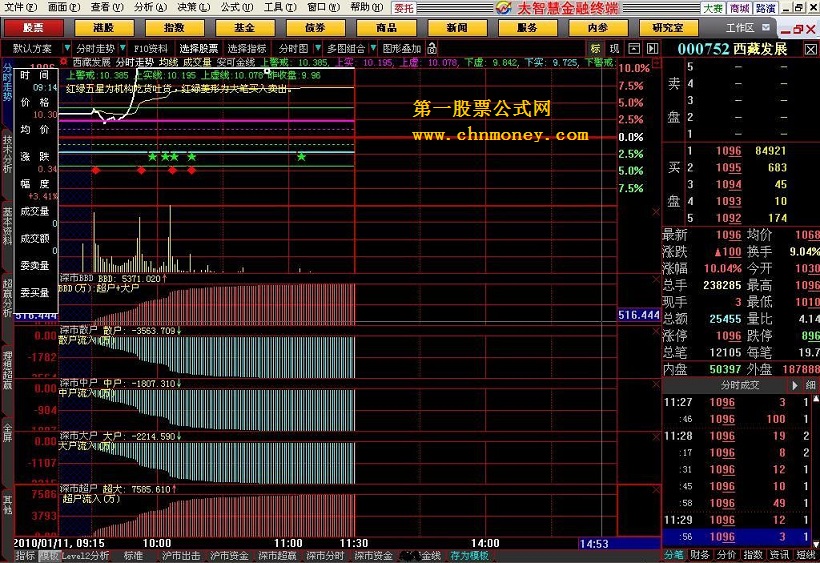Select the 深市超赢 template tab

(277, 556)
